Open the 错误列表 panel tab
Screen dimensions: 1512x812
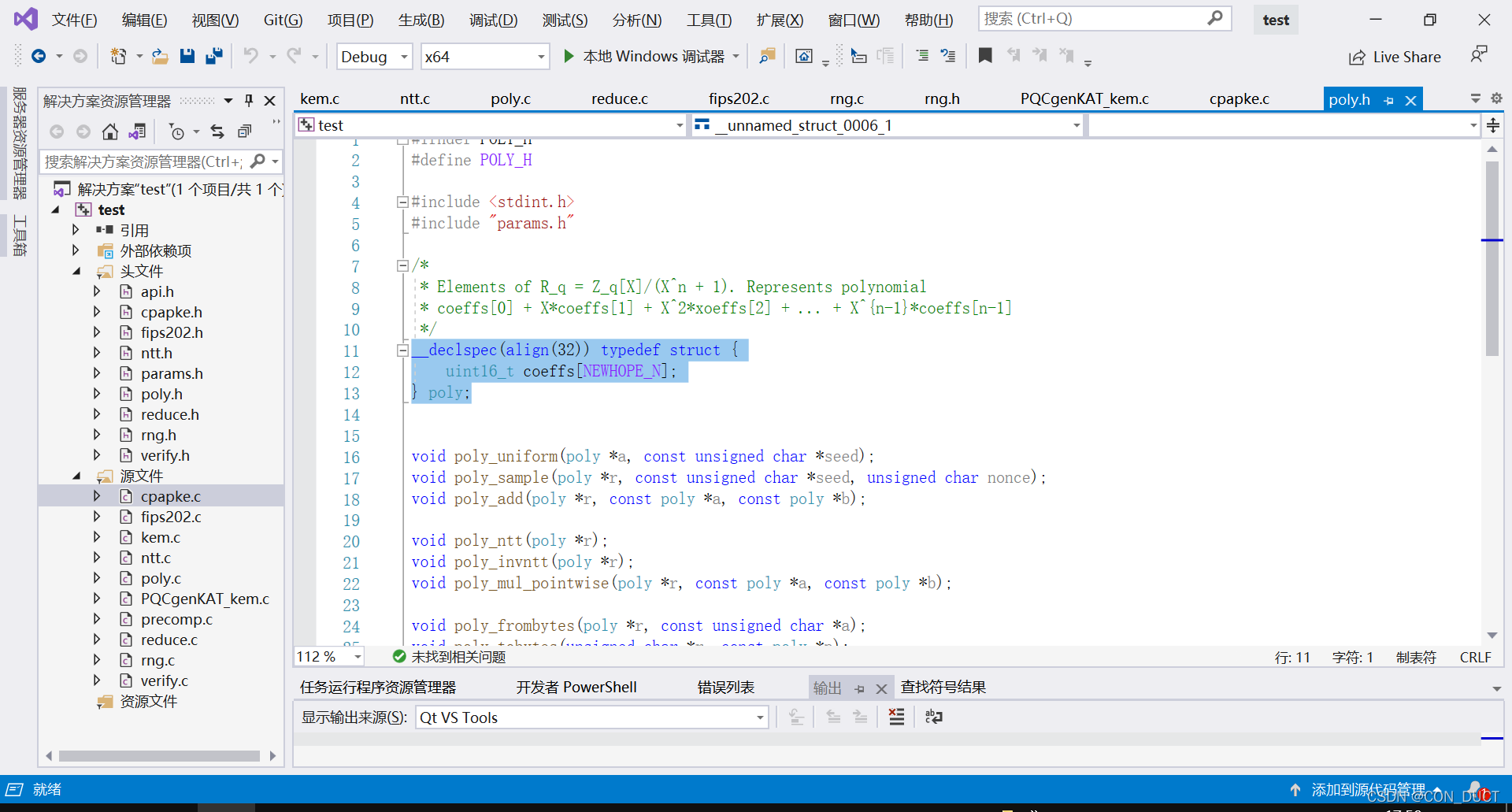[x=726, y=688]
